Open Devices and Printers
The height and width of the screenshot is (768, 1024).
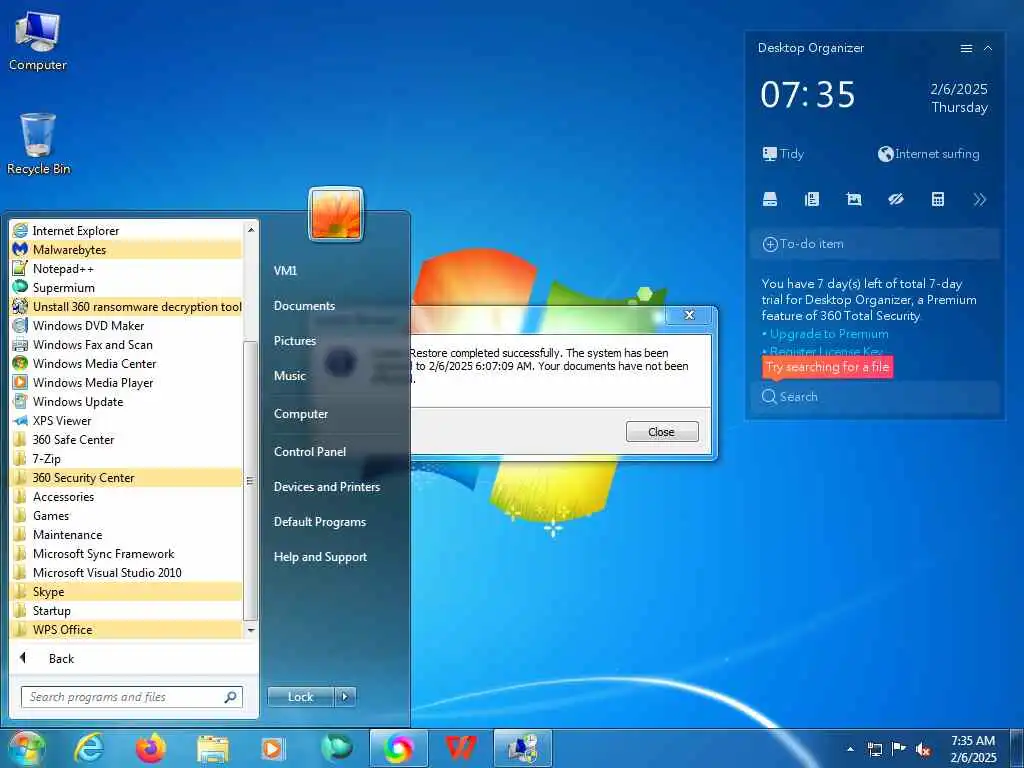327,487
